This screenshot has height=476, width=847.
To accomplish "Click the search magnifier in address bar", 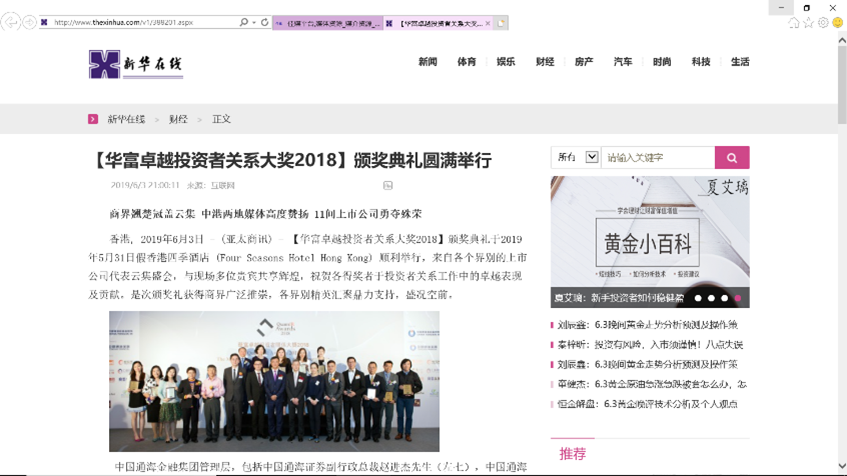I will coord(244,22).
